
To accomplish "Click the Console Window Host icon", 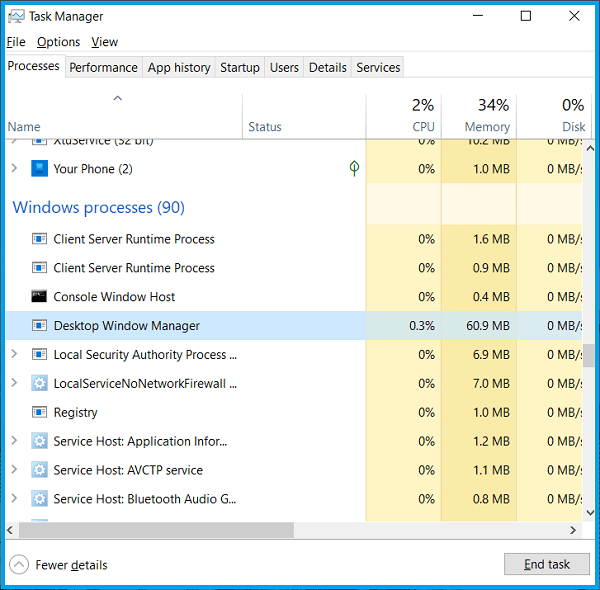I will pyautogui.click(x=39, y=297).
